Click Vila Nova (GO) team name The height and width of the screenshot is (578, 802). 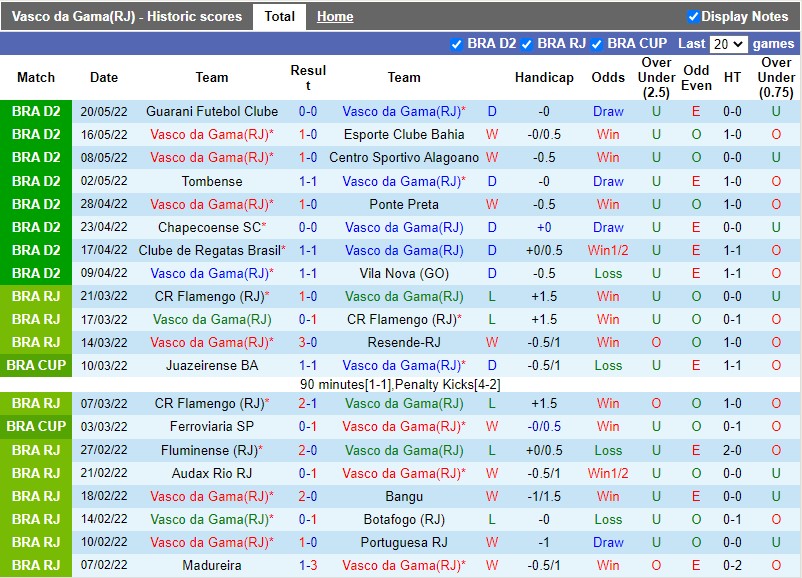click(x=404, y=273)
